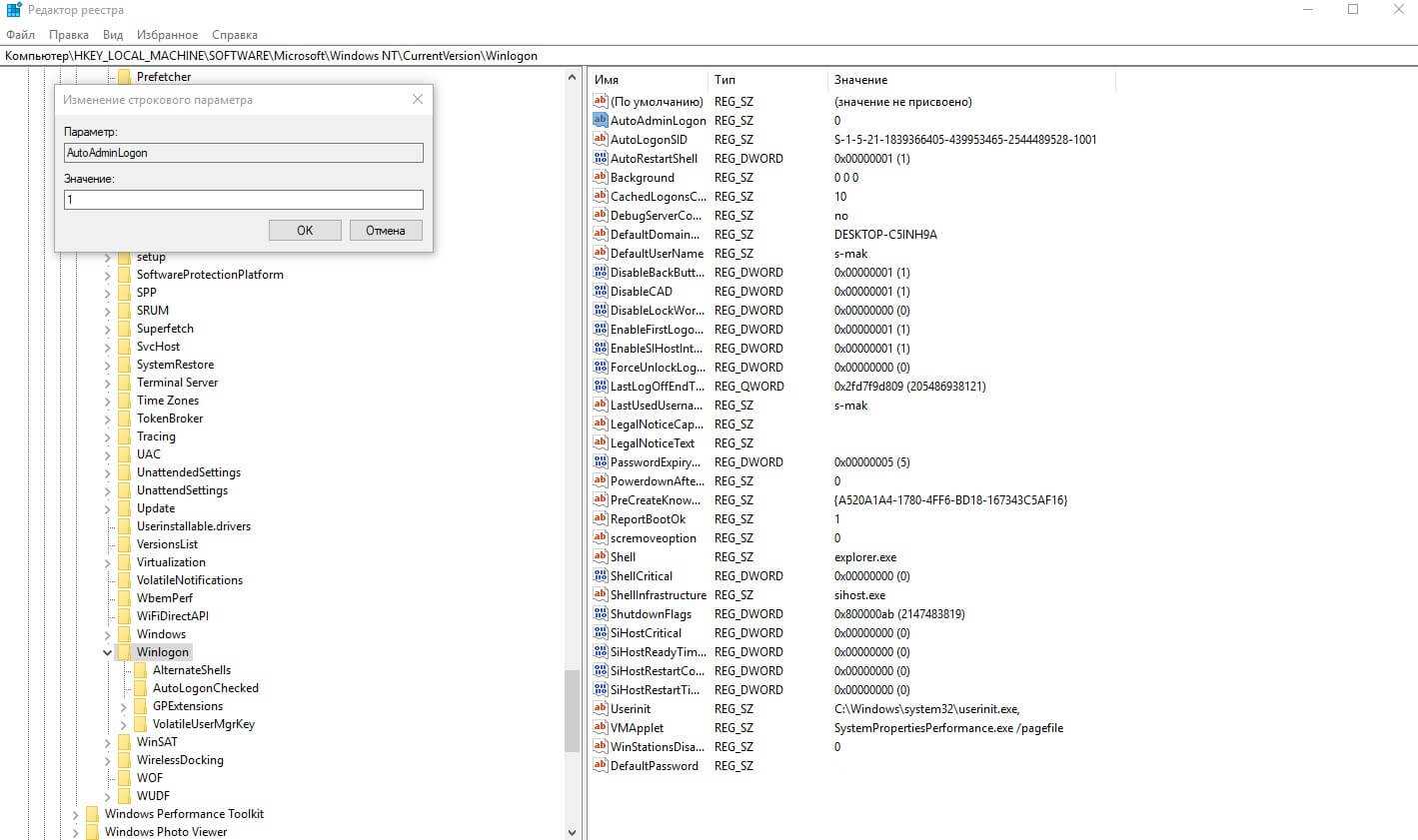Click the Shell string value icon
Viewport: 1418px width, 840px height.
tap(601, 556)
